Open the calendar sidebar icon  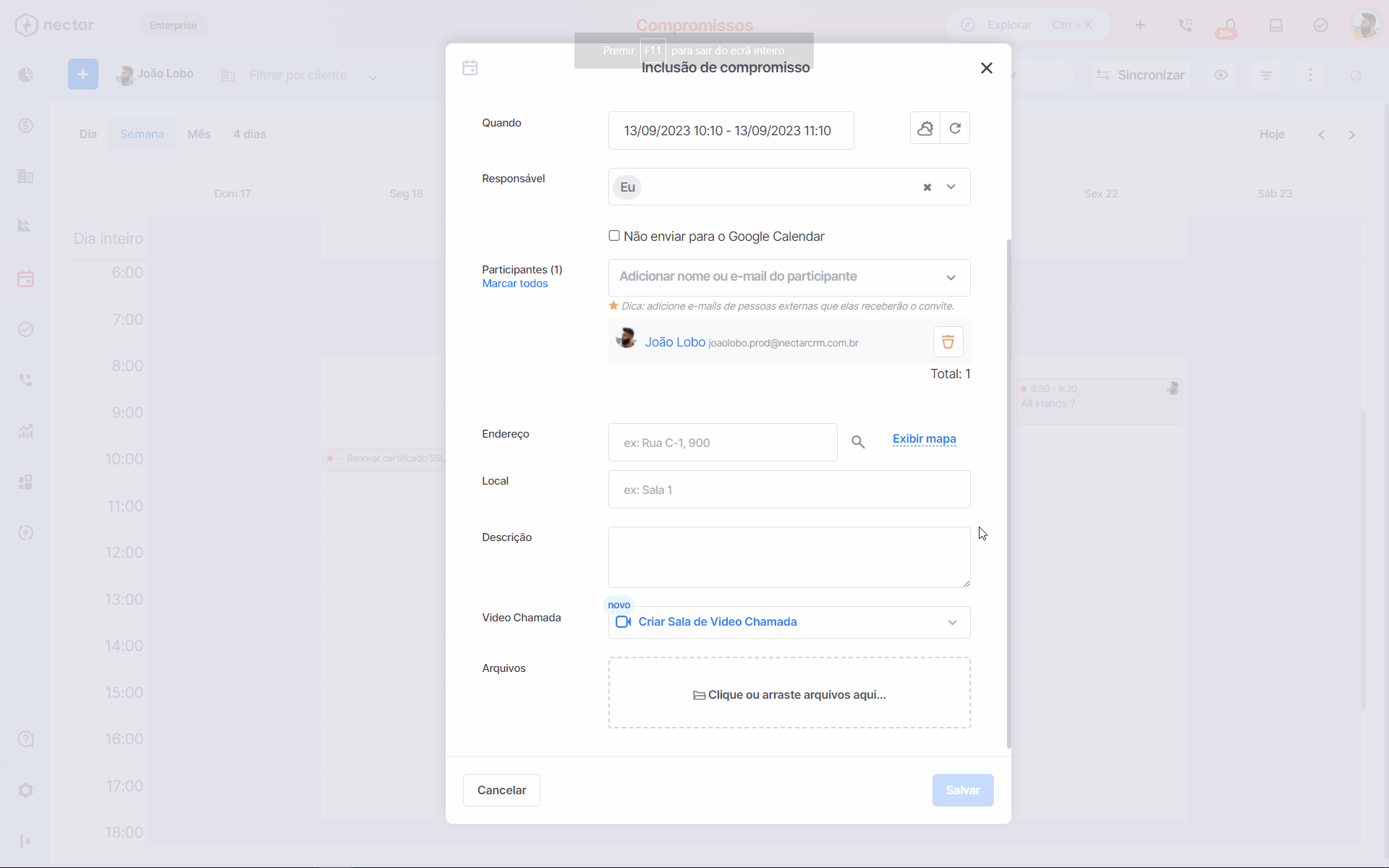pyautogui.click(x=26, y=278)
